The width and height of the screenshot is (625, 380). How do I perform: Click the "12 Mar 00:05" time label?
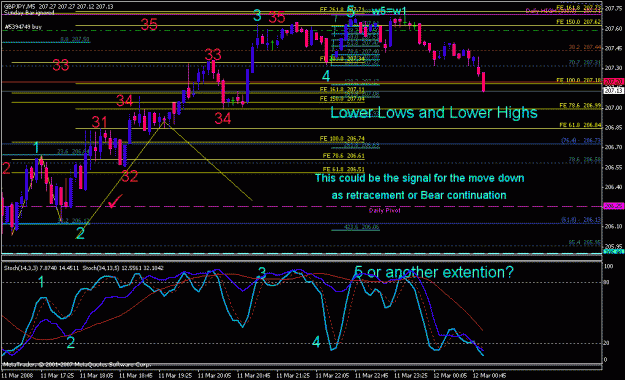coord(450,376)
